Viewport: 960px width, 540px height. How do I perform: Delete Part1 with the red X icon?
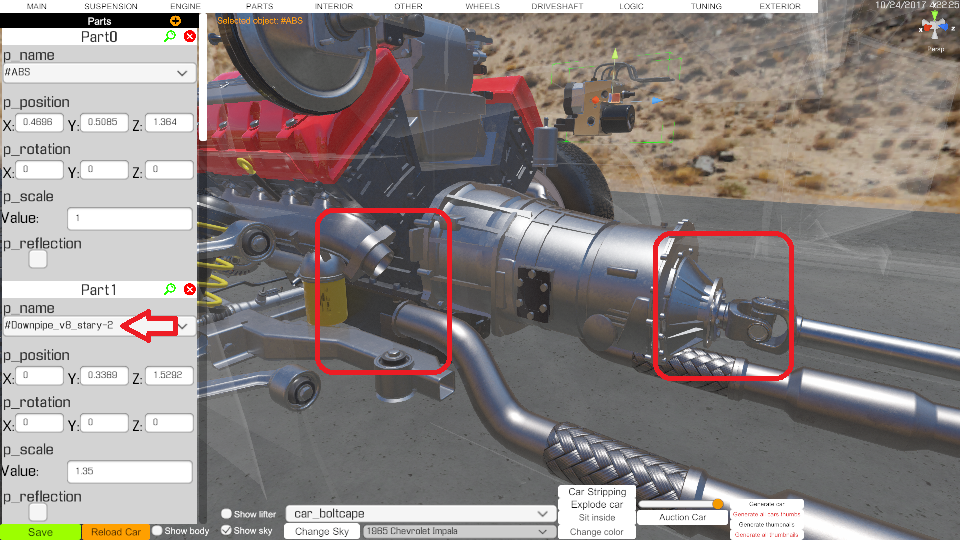[190, 289]
